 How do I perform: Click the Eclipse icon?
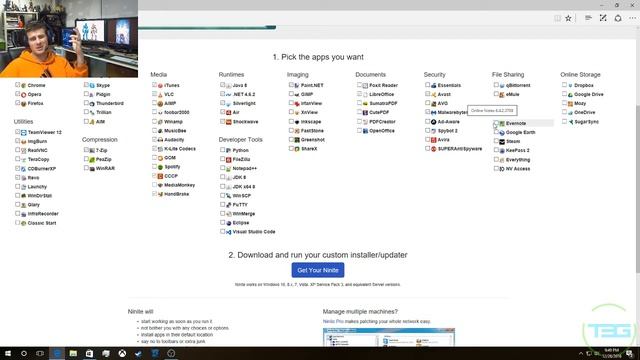coord(229,223)
